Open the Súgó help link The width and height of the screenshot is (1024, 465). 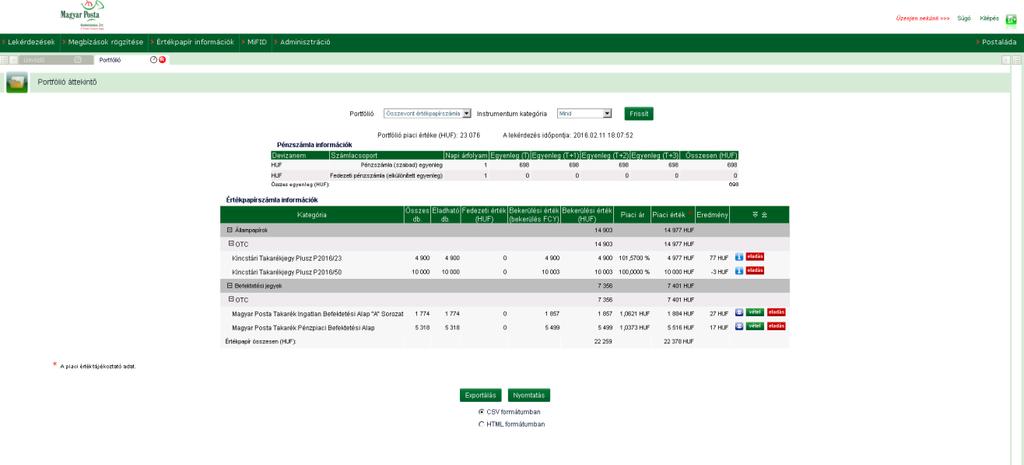click(x=964, y=18)
